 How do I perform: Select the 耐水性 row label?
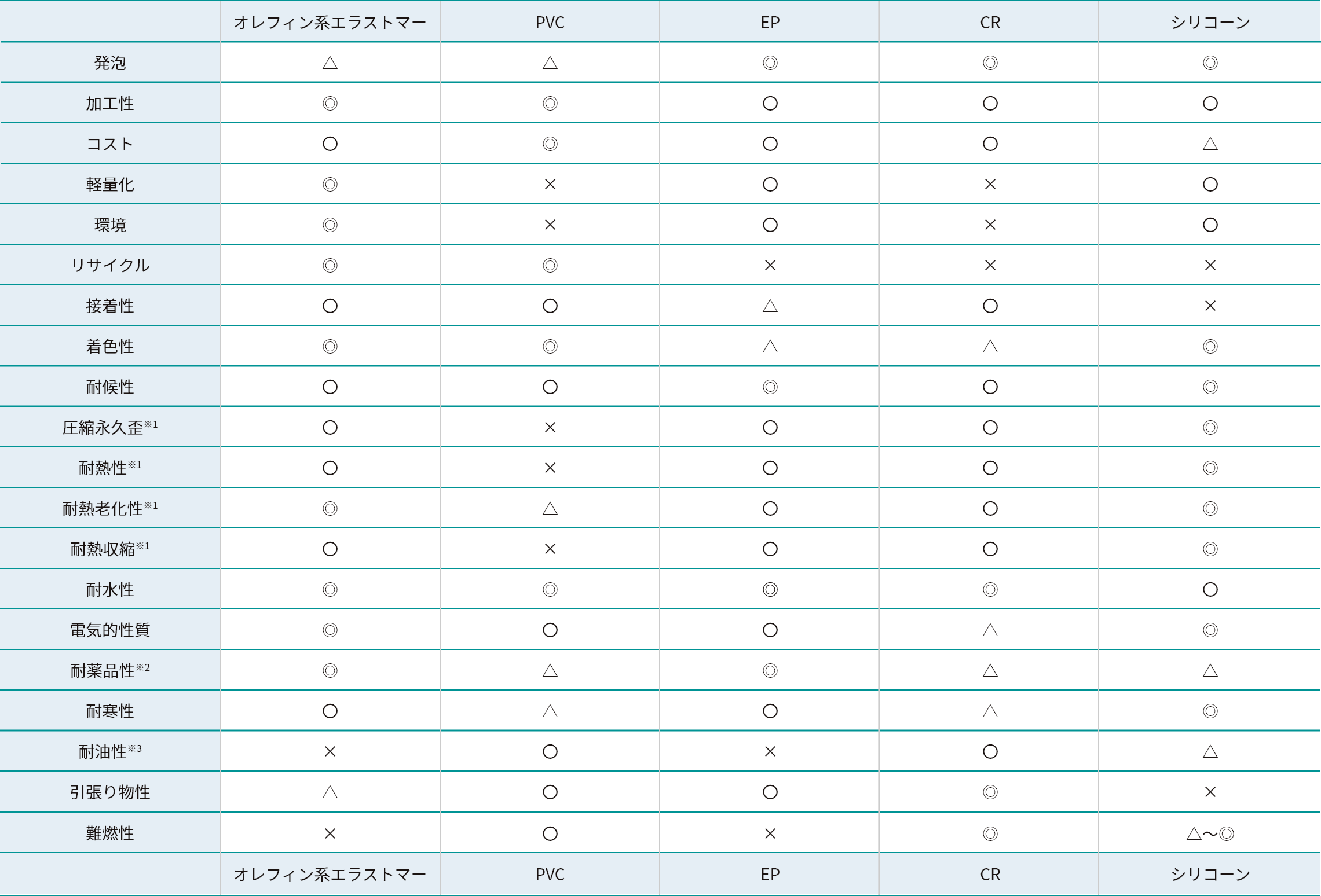tap(110, 589)
